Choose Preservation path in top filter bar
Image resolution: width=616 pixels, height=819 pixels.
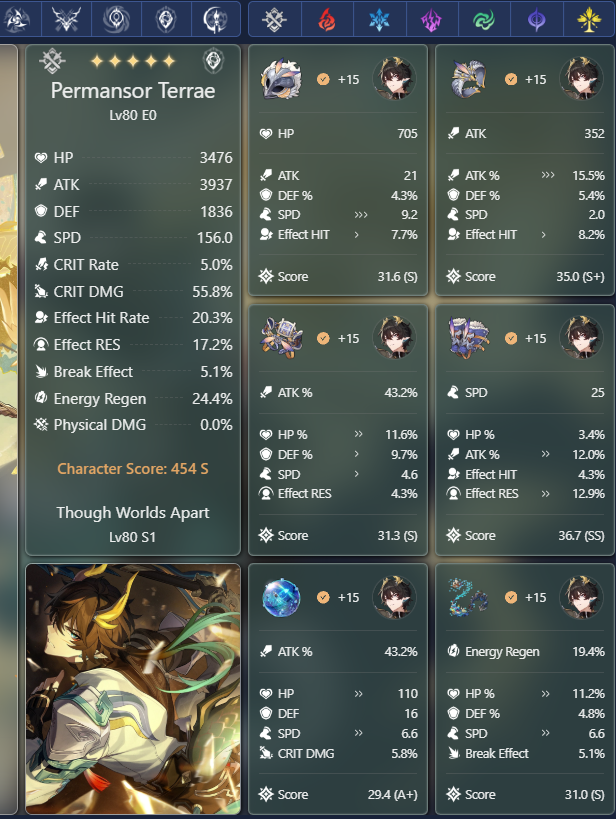click(x=166, y=19)
